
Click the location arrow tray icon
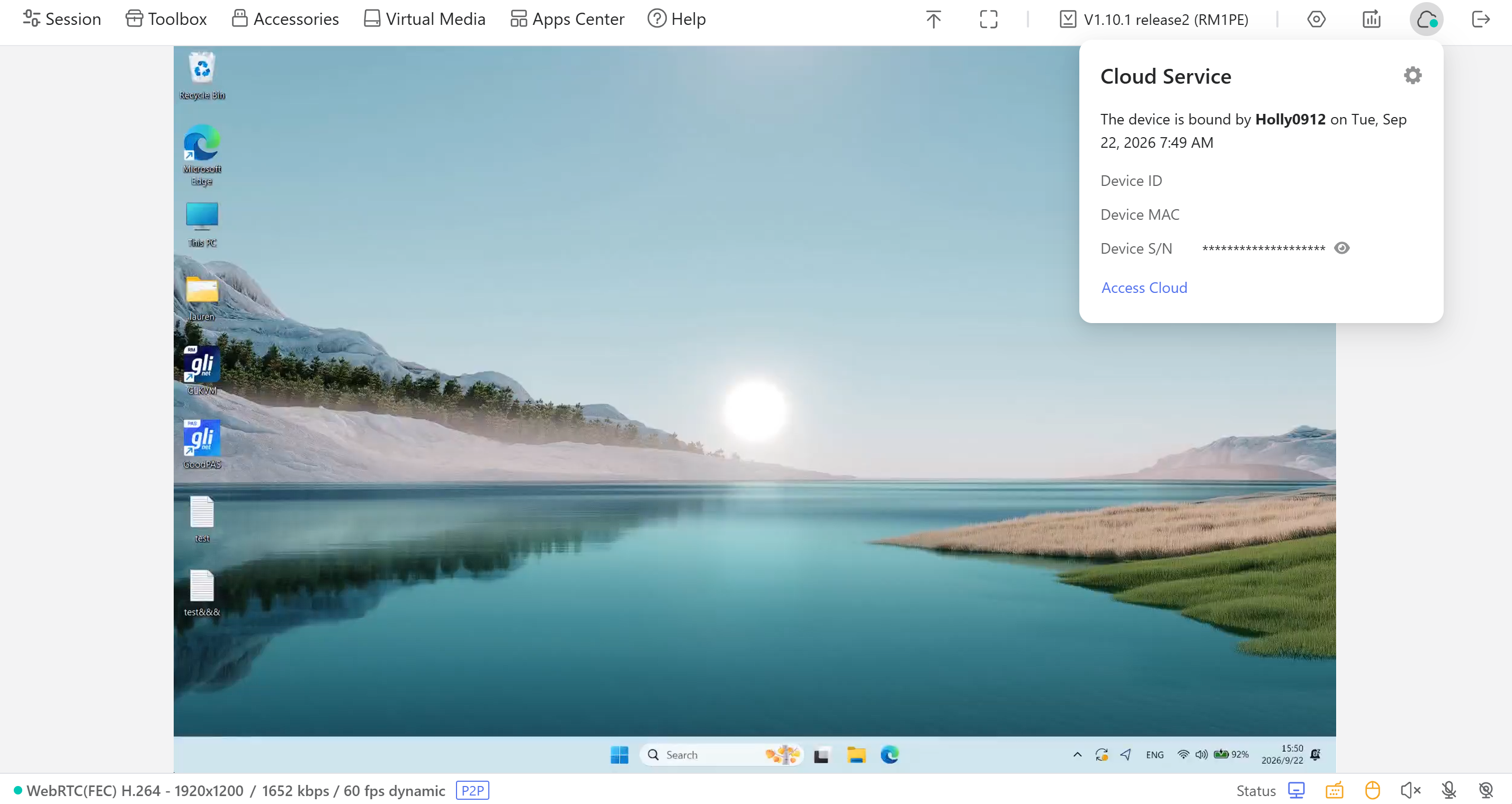(x=1125, y=754)
